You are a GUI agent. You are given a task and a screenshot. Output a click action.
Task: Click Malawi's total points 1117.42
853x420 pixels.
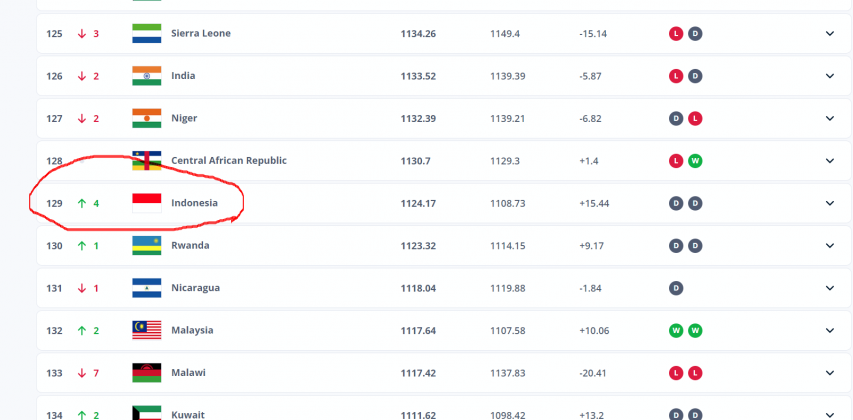click(x=418, y=373)
